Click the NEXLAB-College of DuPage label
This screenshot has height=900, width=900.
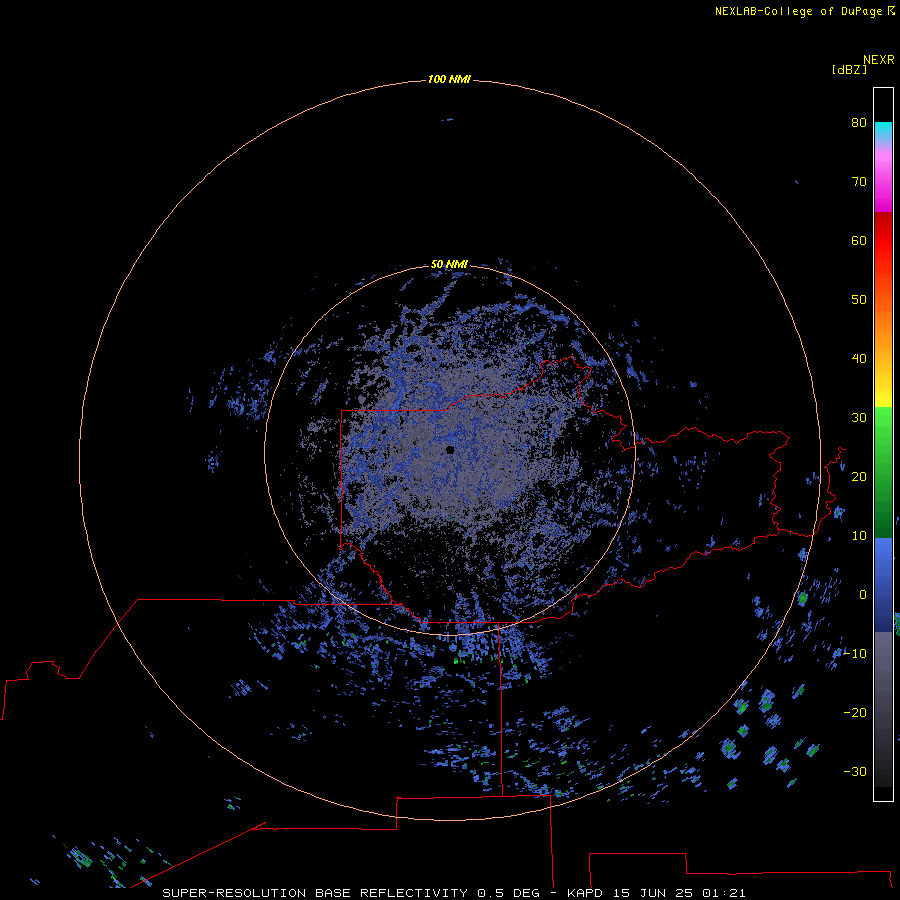tap(805, 11)
